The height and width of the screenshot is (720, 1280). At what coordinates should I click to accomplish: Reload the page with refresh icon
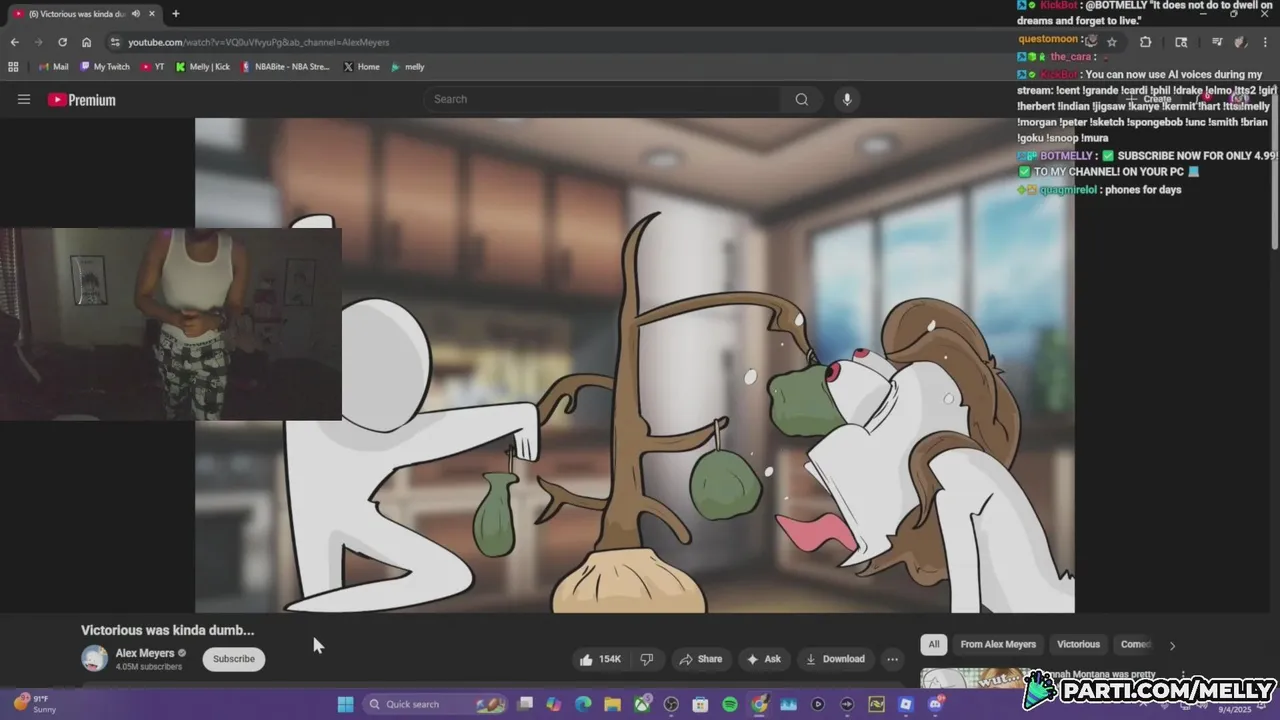click(x=62, y=42)
